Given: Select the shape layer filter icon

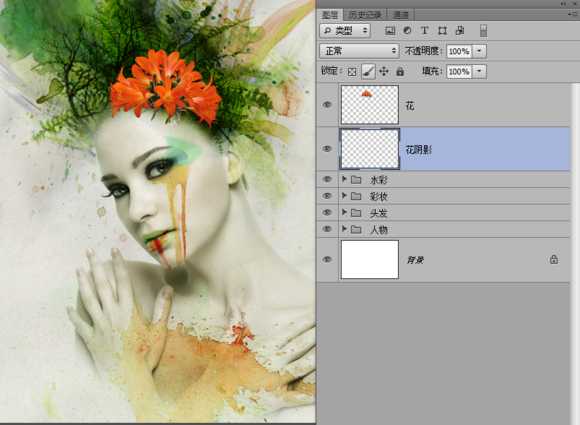Looking at the screenshot, I should coord(442,31).
